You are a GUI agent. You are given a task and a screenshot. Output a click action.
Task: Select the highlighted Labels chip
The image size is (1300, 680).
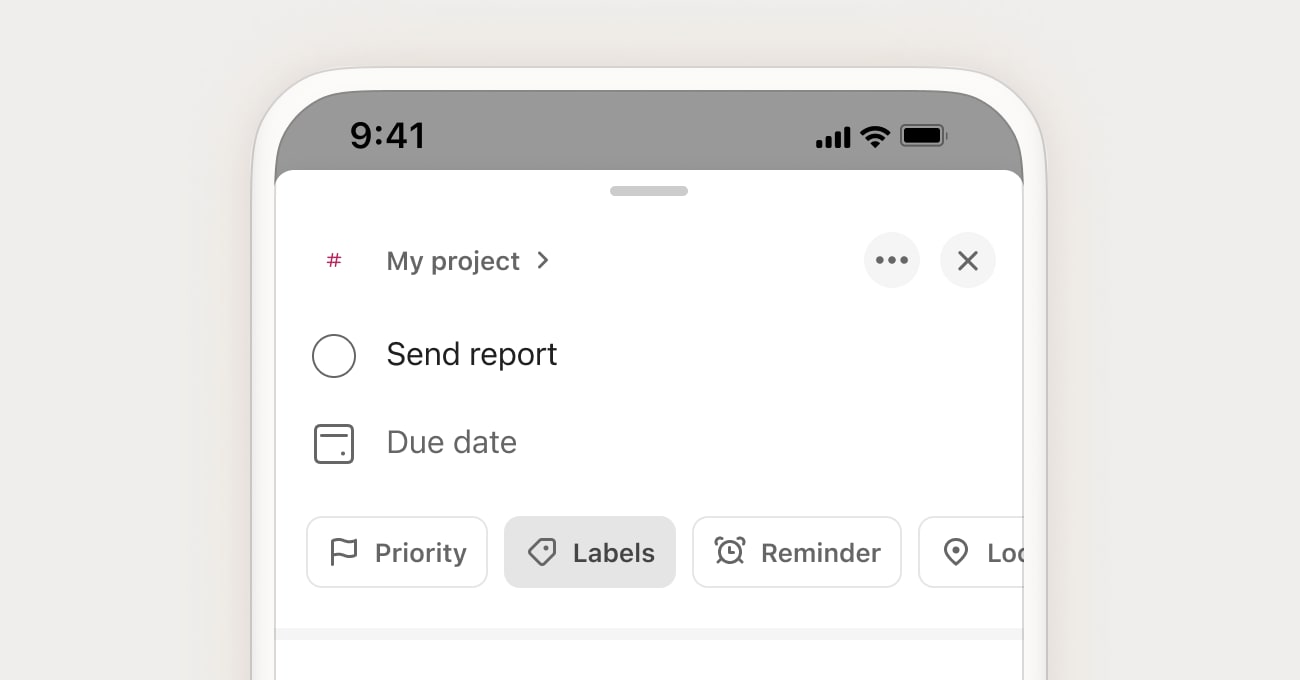[590, 552]
